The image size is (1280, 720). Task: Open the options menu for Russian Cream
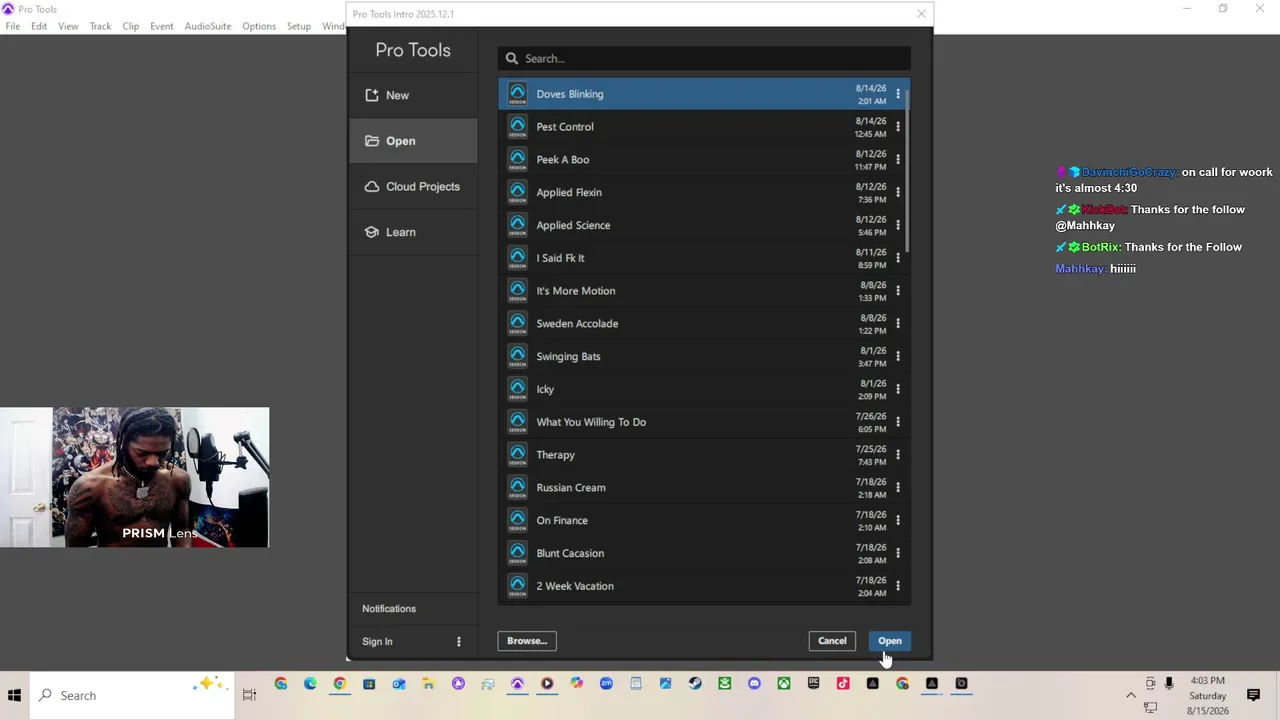tap(898, 488)
